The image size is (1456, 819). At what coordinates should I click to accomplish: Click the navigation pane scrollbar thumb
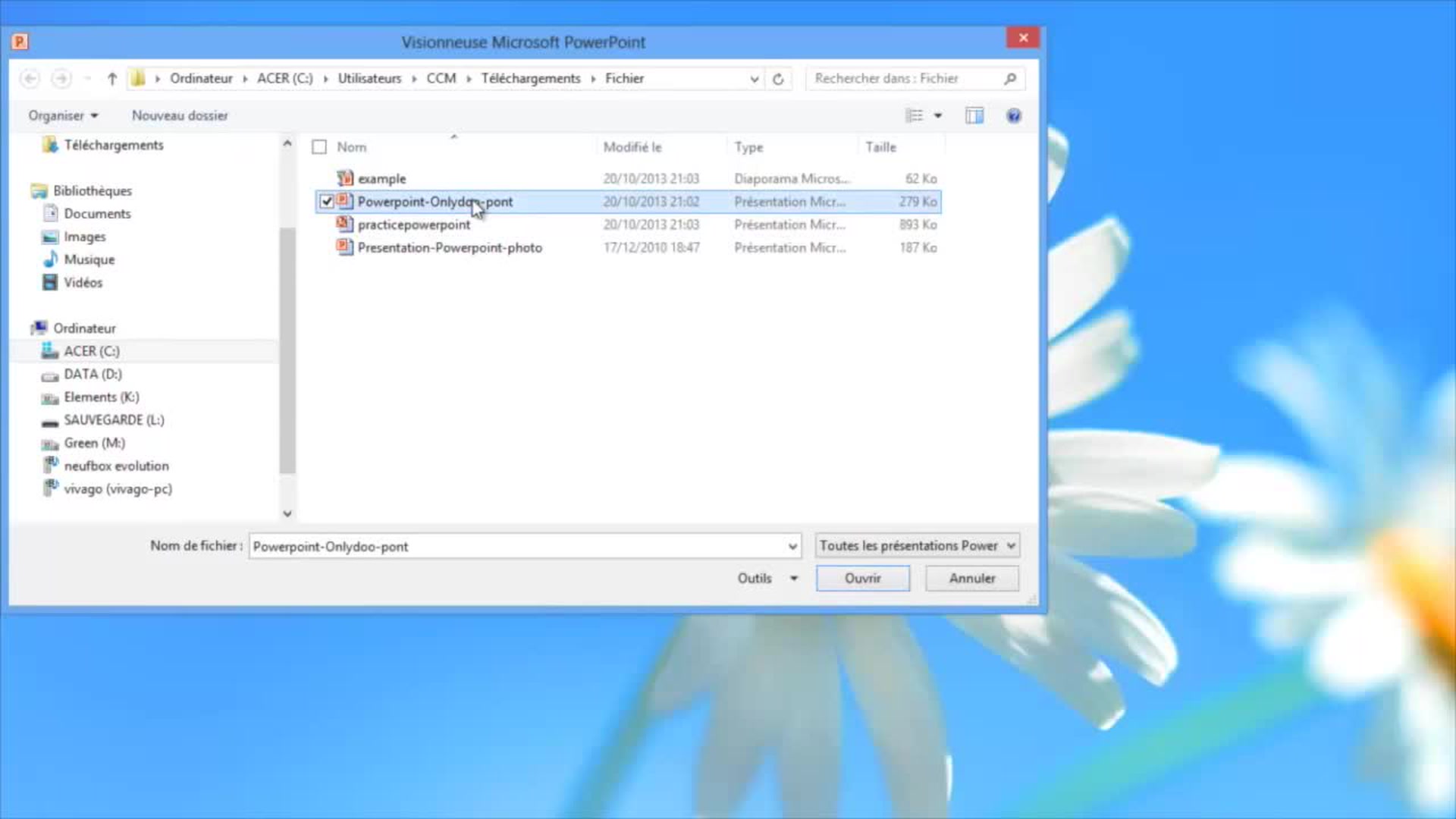coord(287,349)
